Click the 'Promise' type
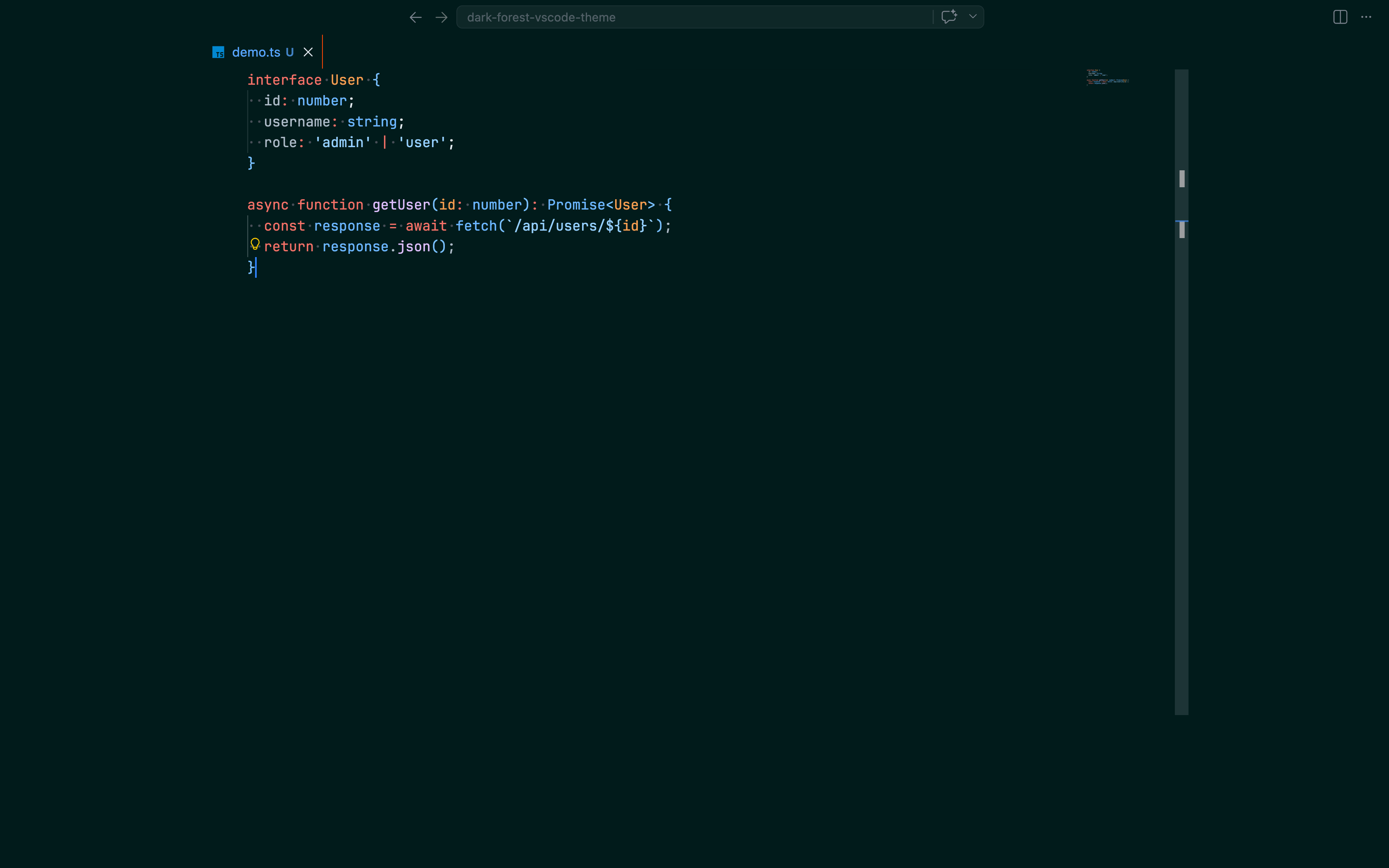1389x868 pixels. coord(576,205)
